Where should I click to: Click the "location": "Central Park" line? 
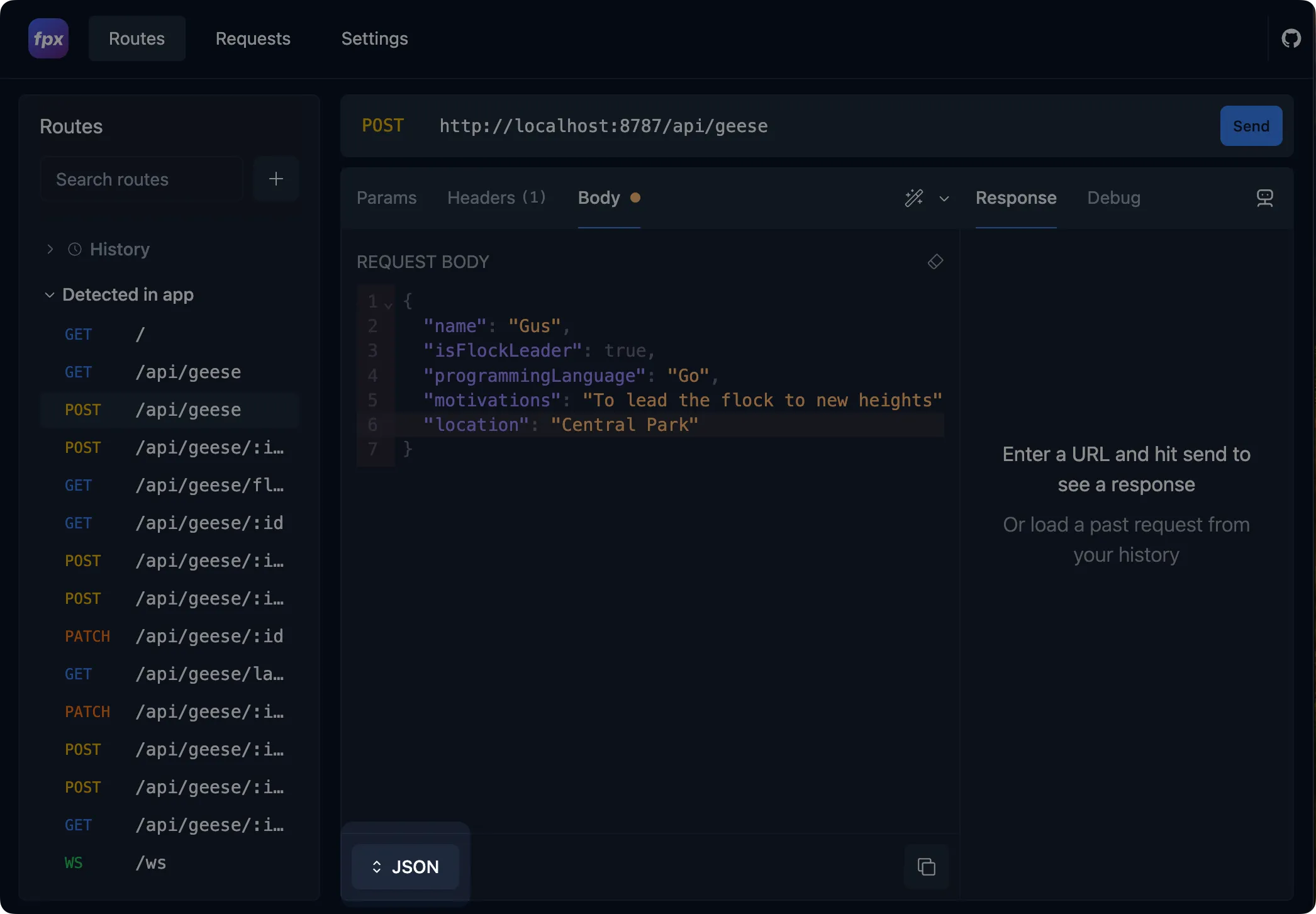pos(561,425)
